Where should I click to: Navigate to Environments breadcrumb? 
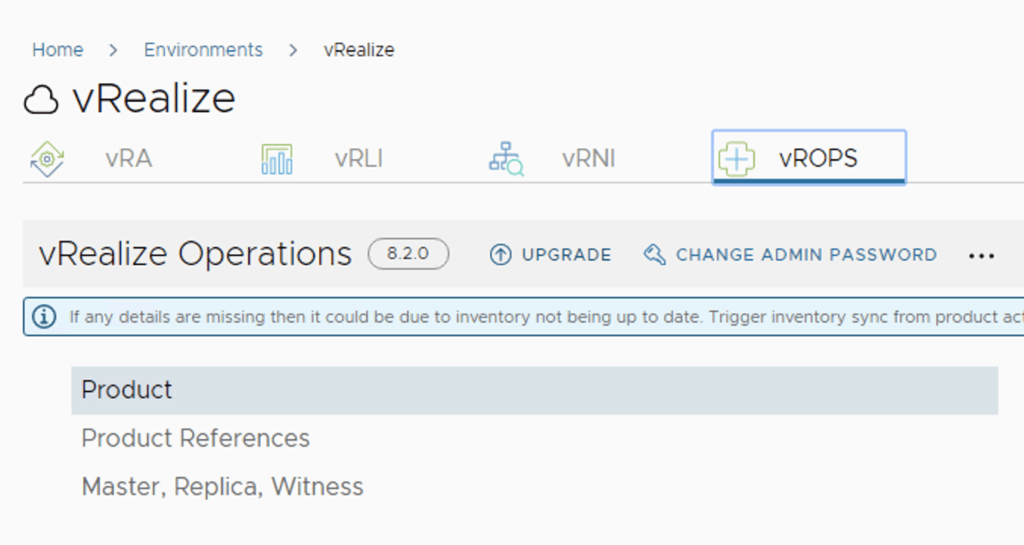click(203, 50)
